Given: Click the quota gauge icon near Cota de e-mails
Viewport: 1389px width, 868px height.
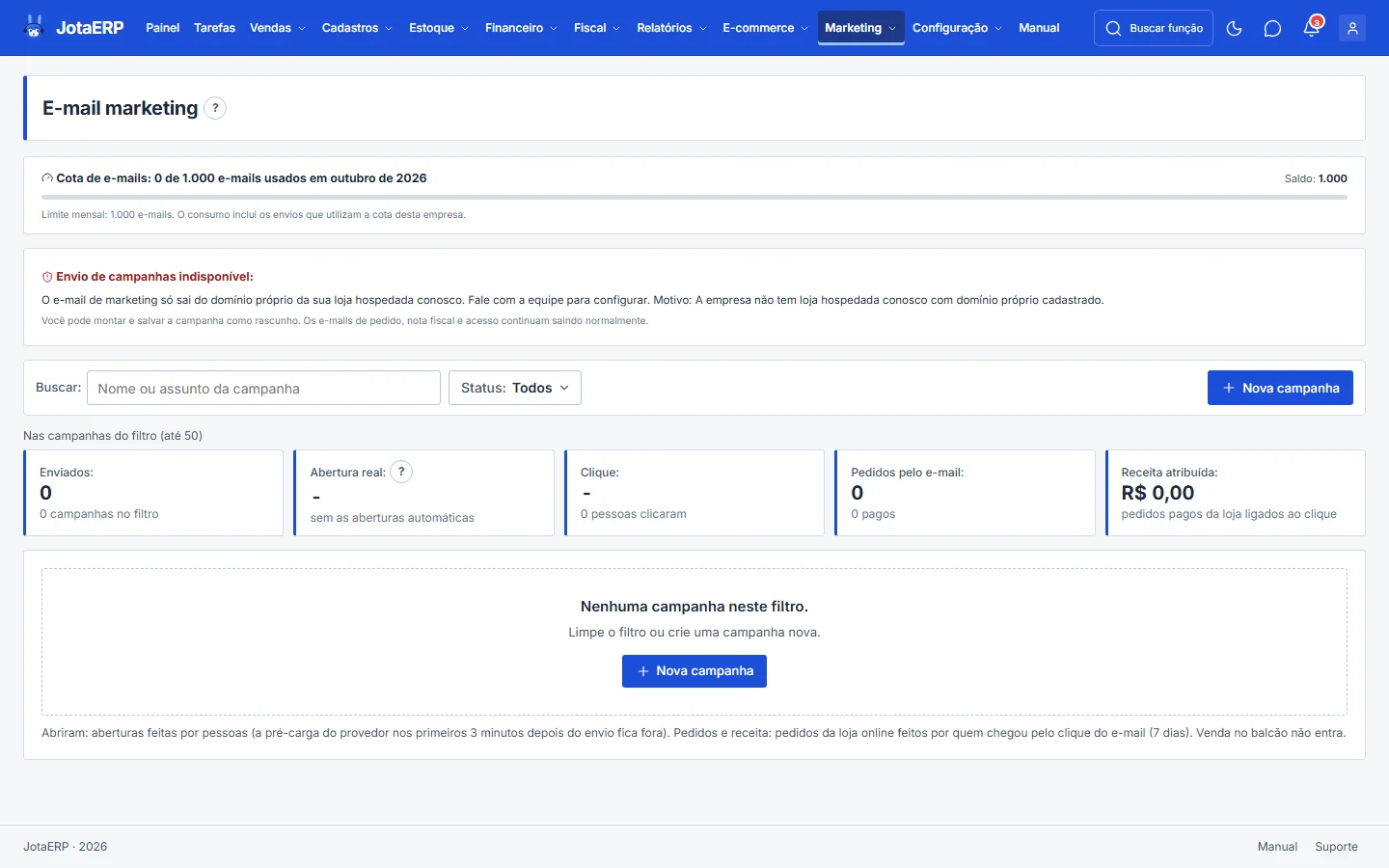Looking at the screenshot, I should point(47,178).
